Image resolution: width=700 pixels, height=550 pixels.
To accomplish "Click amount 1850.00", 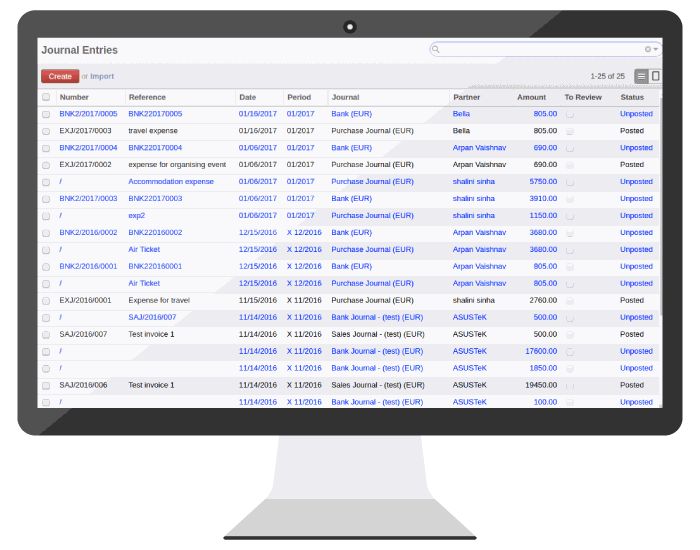I will 543,368.
